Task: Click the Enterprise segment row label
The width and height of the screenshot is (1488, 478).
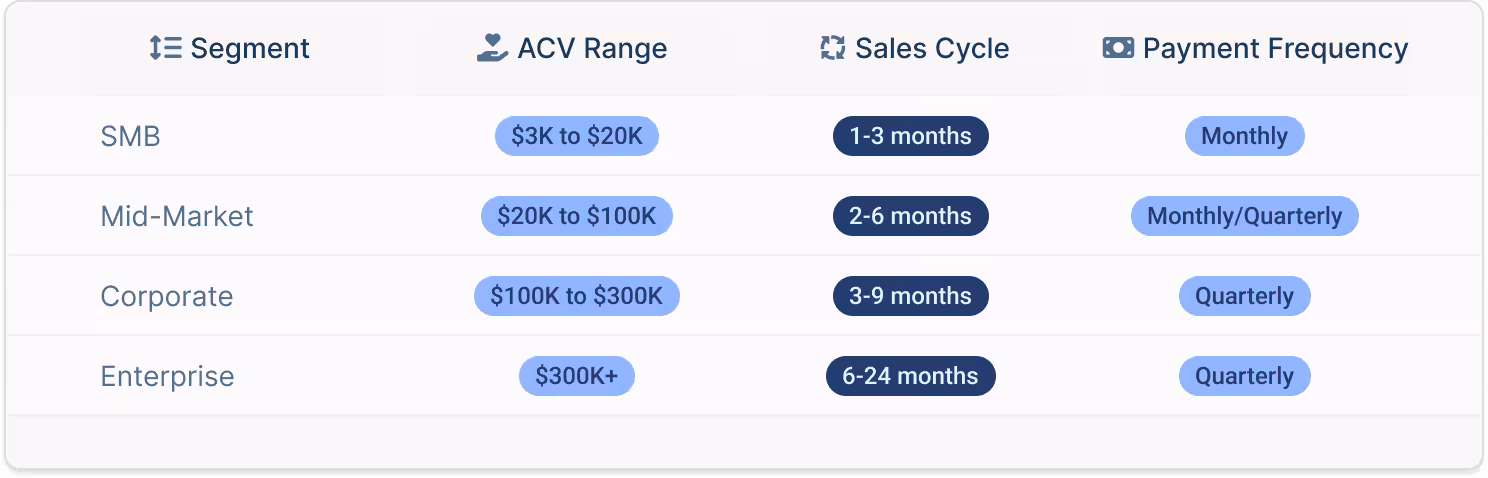Action: (x=167, y=376)
